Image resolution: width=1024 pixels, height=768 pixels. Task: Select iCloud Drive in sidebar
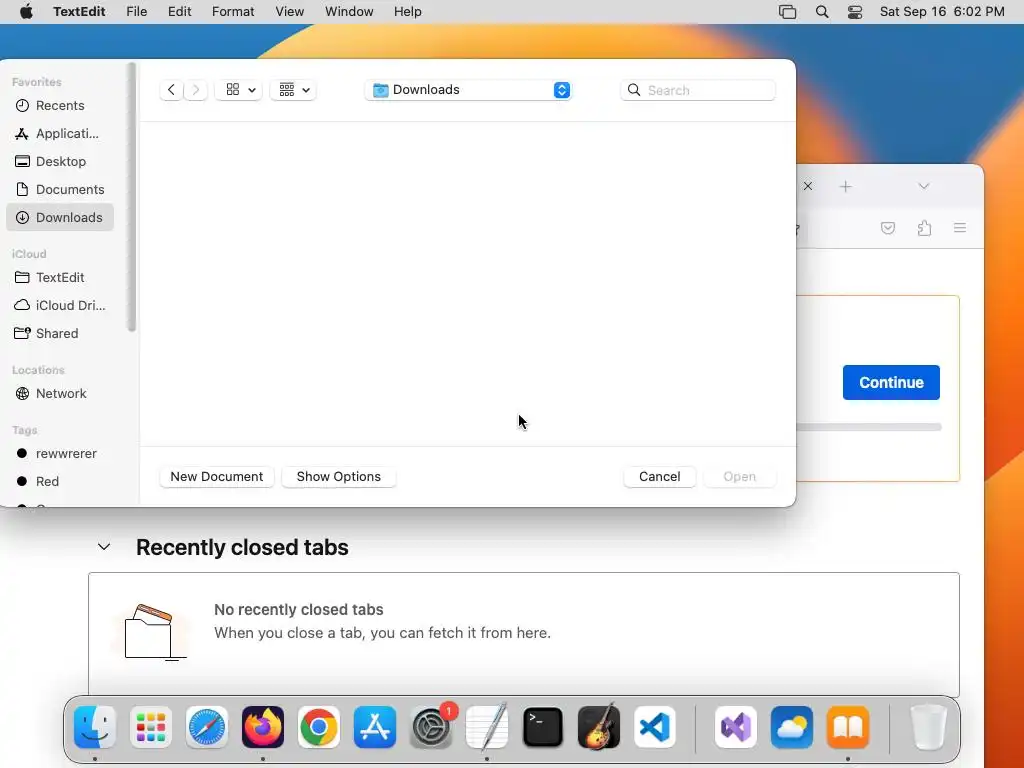pos(59,306)
